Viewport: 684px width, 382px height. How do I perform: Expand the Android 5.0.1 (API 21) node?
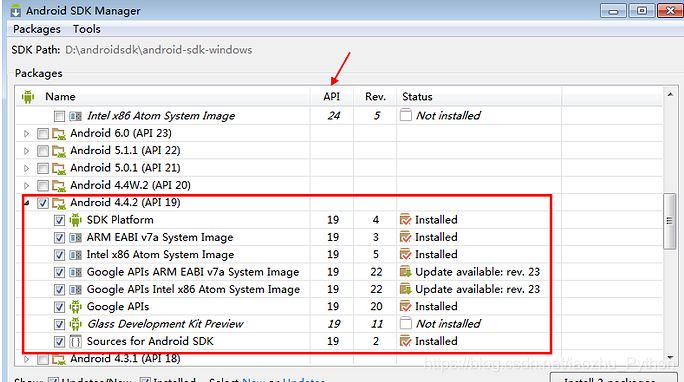[x=26, y=168]
